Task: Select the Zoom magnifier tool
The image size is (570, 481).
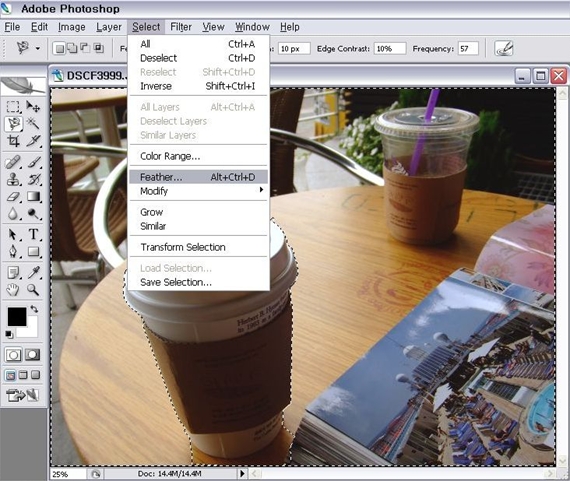Action: 33,290
